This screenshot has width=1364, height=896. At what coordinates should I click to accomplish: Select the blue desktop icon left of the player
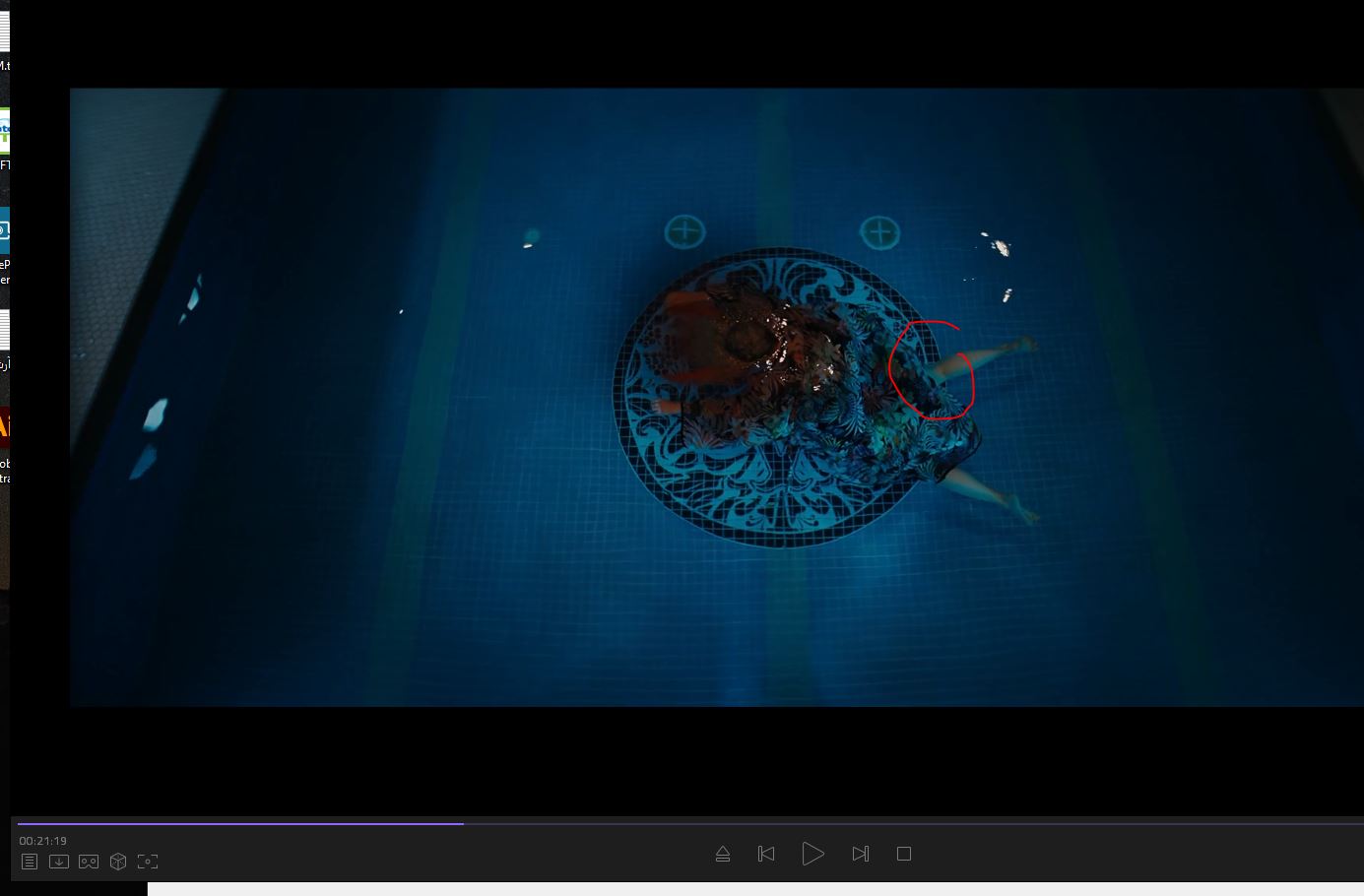coord(4,231)
